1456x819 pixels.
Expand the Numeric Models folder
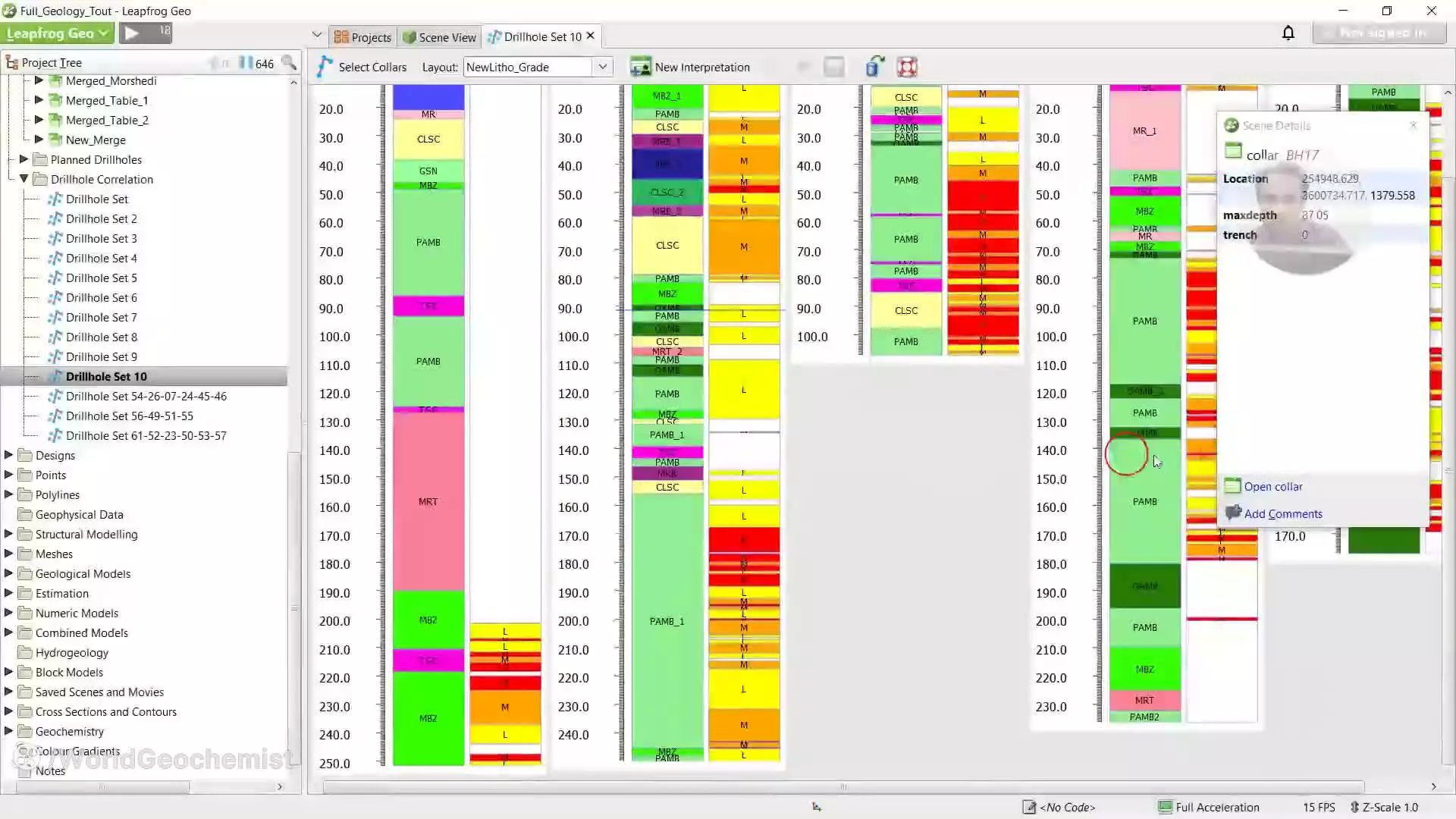(x=8, y=613)
